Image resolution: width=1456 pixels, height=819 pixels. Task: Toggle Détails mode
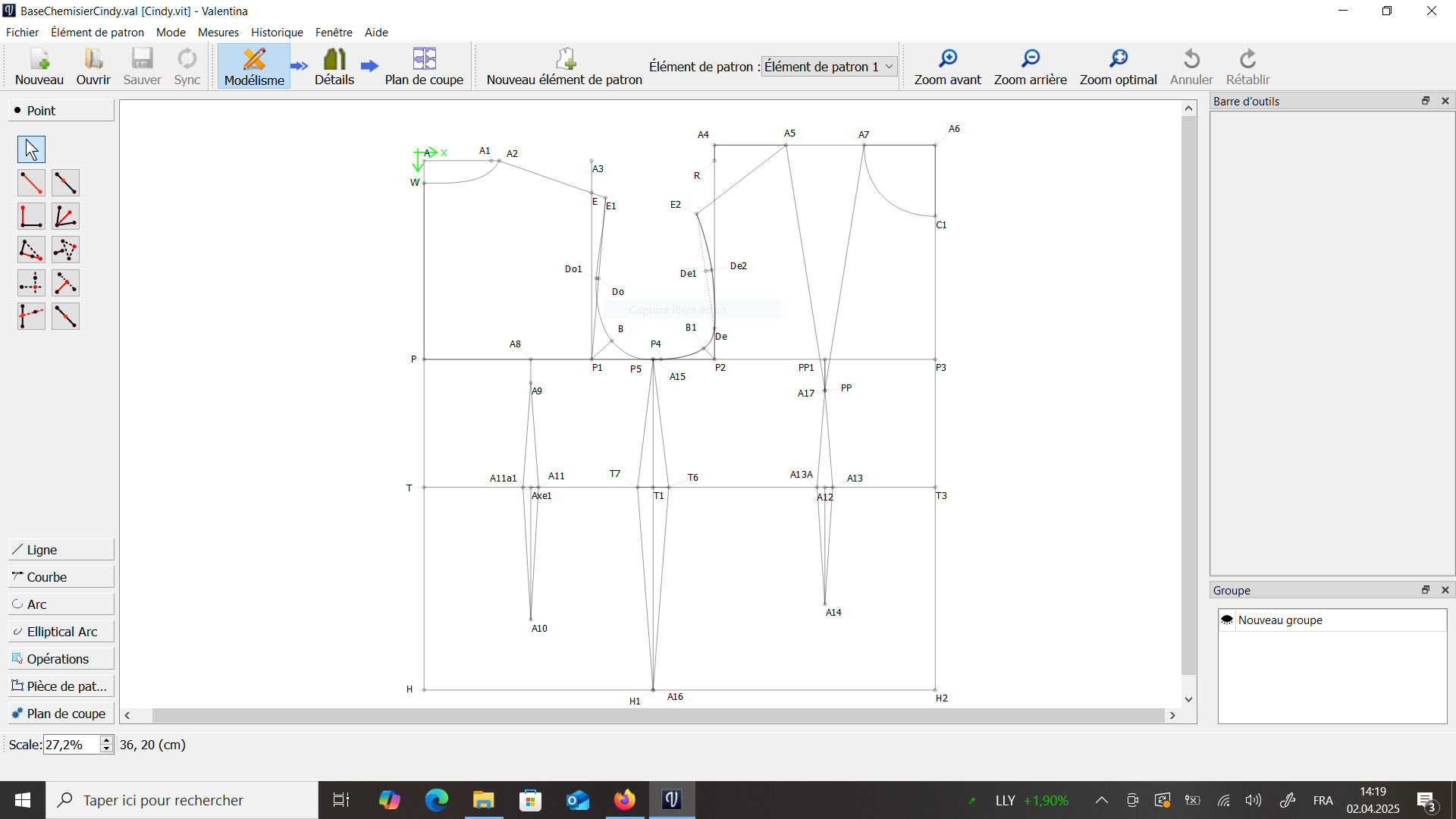334,67
